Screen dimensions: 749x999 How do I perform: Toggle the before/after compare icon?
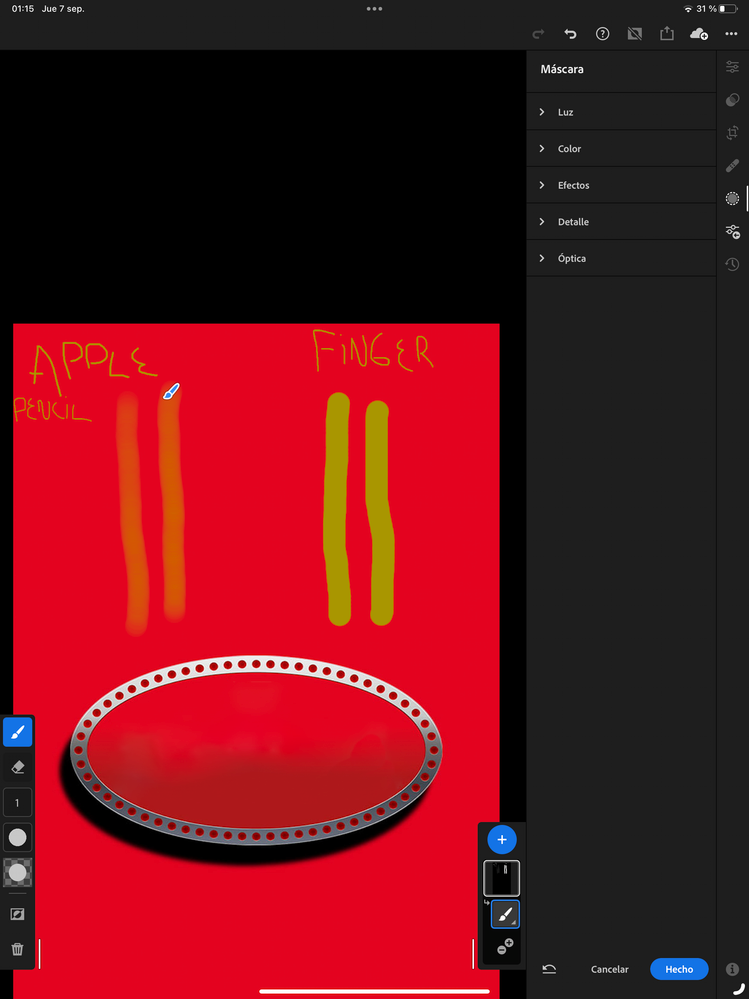pos(634,34)
